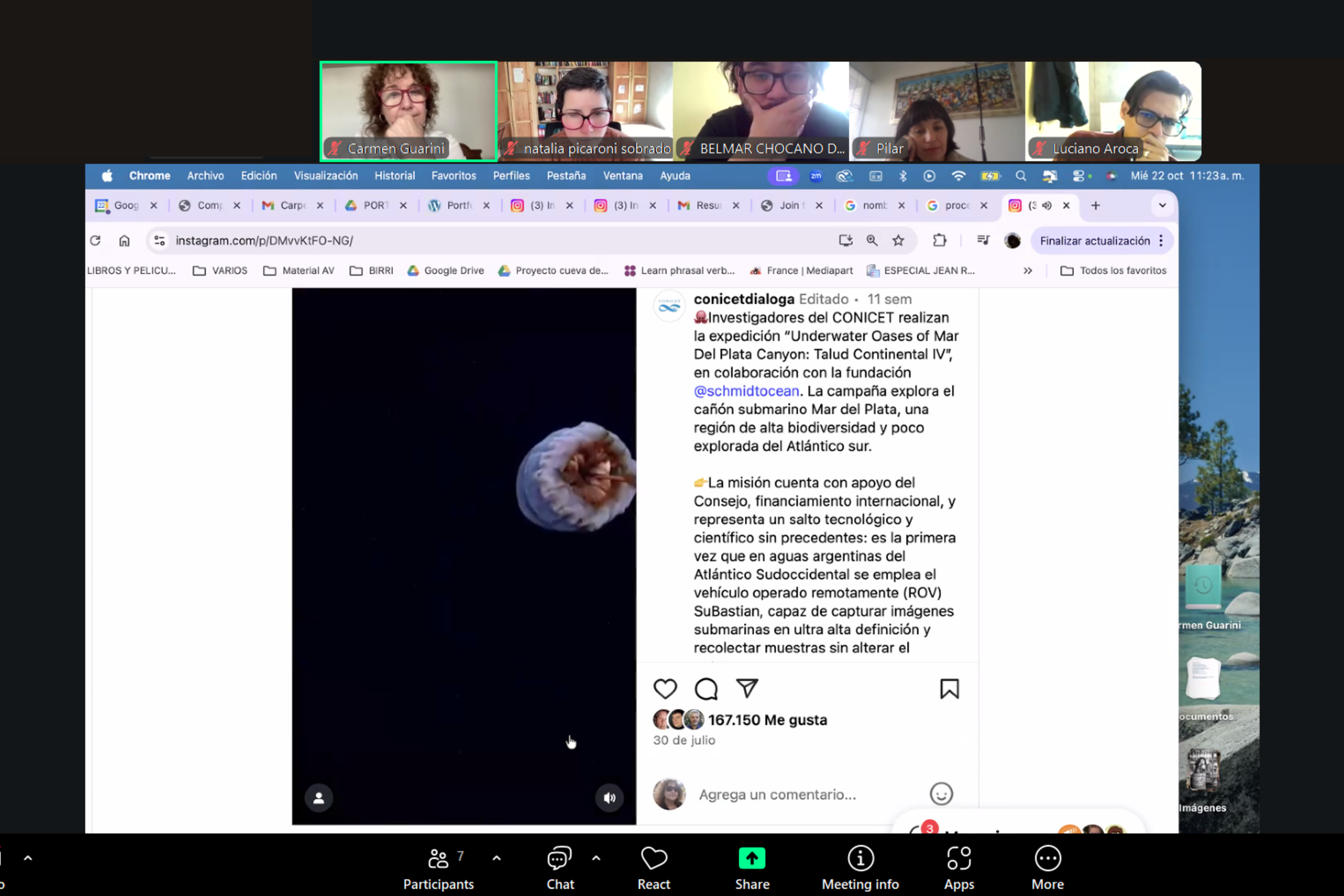
Task: Save the post with bookmark icon
Action: click(949, 689)
